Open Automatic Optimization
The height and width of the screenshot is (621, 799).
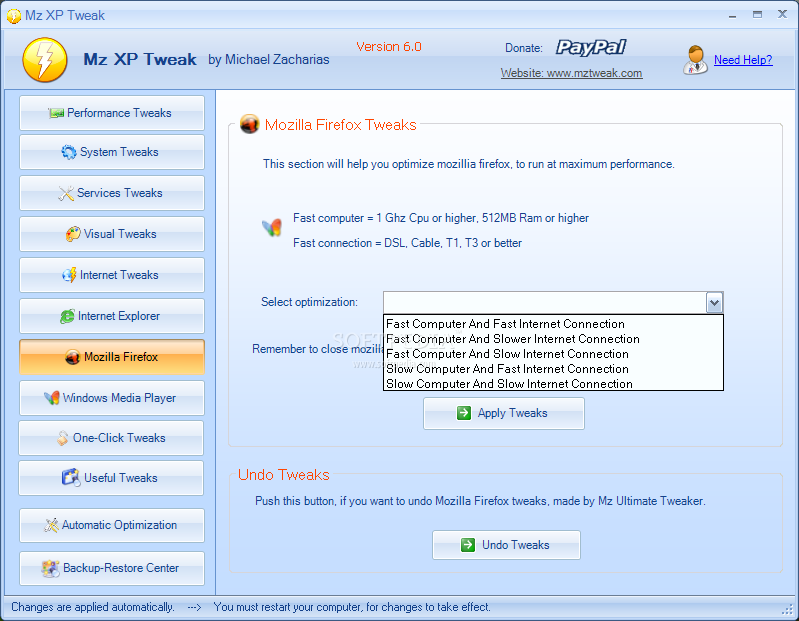click(x=112, y=525)
